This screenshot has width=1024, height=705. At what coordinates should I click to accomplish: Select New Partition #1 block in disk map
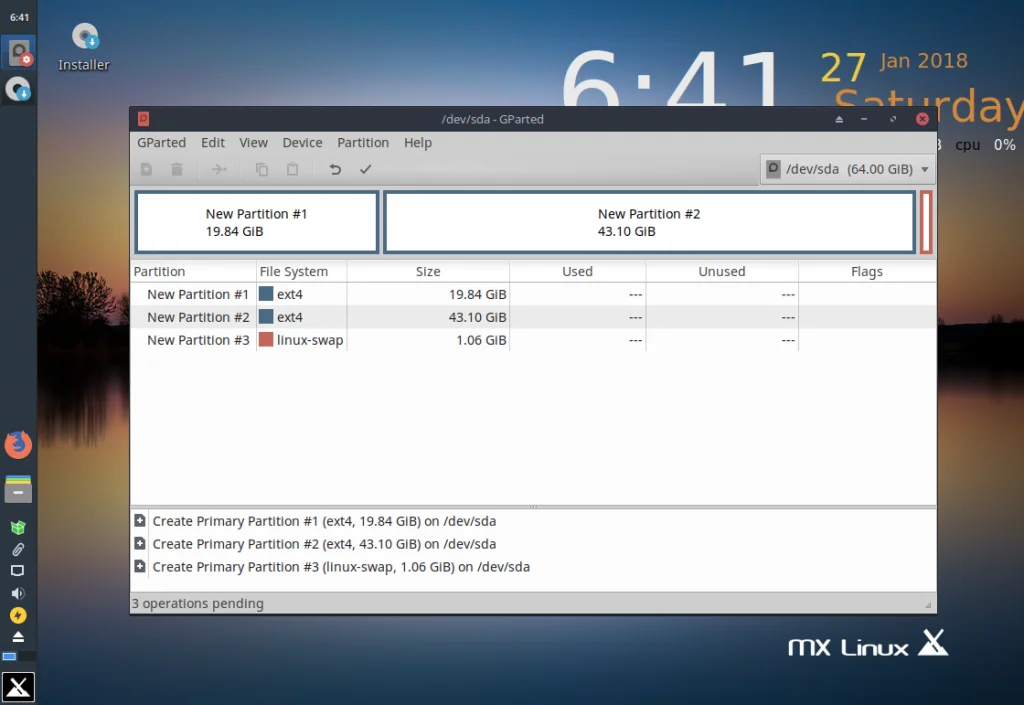[257, 222]
